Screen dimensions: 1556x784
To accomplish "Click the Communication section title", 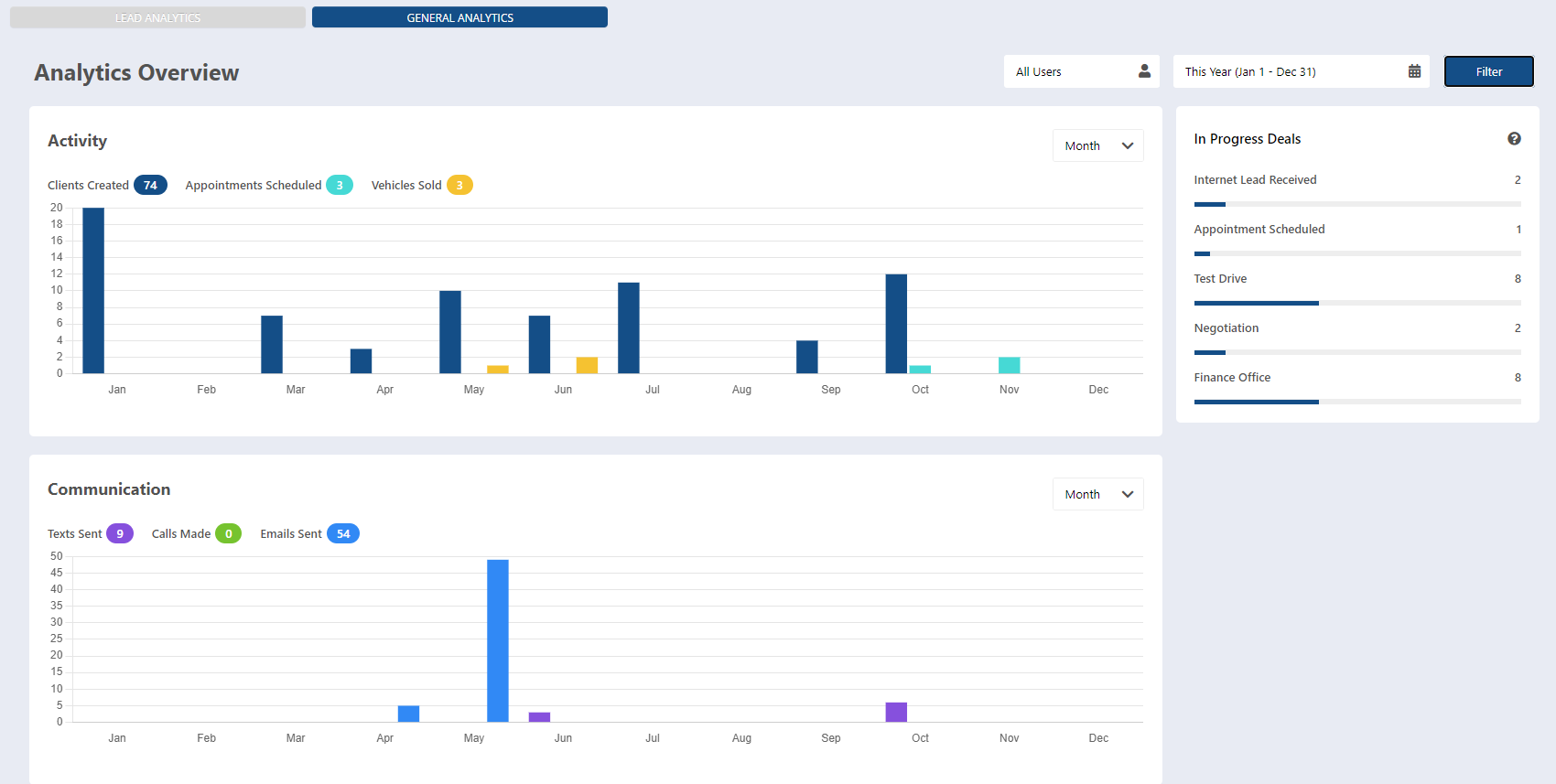I will tap(109, 489).
